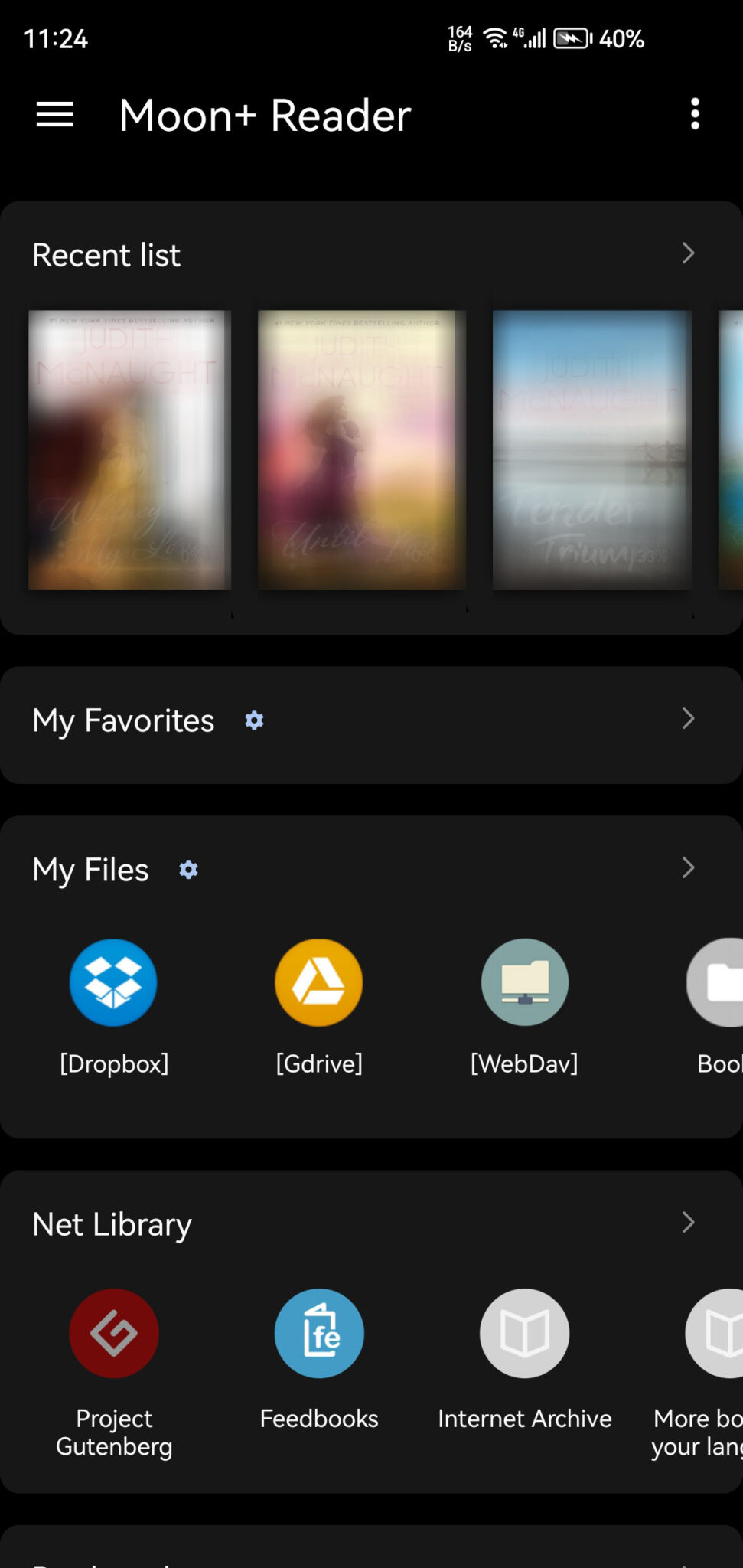
Task: Open the navigation drawer menu
Action: tap(54, 115)
